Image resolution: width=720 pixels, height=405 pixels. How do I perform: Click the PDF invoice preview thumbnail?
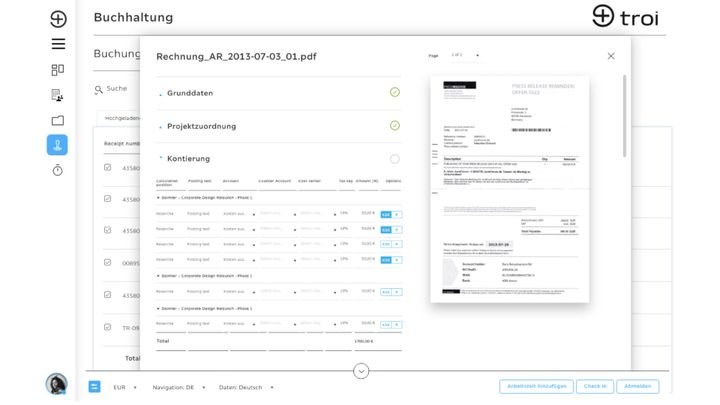(510, 189)
